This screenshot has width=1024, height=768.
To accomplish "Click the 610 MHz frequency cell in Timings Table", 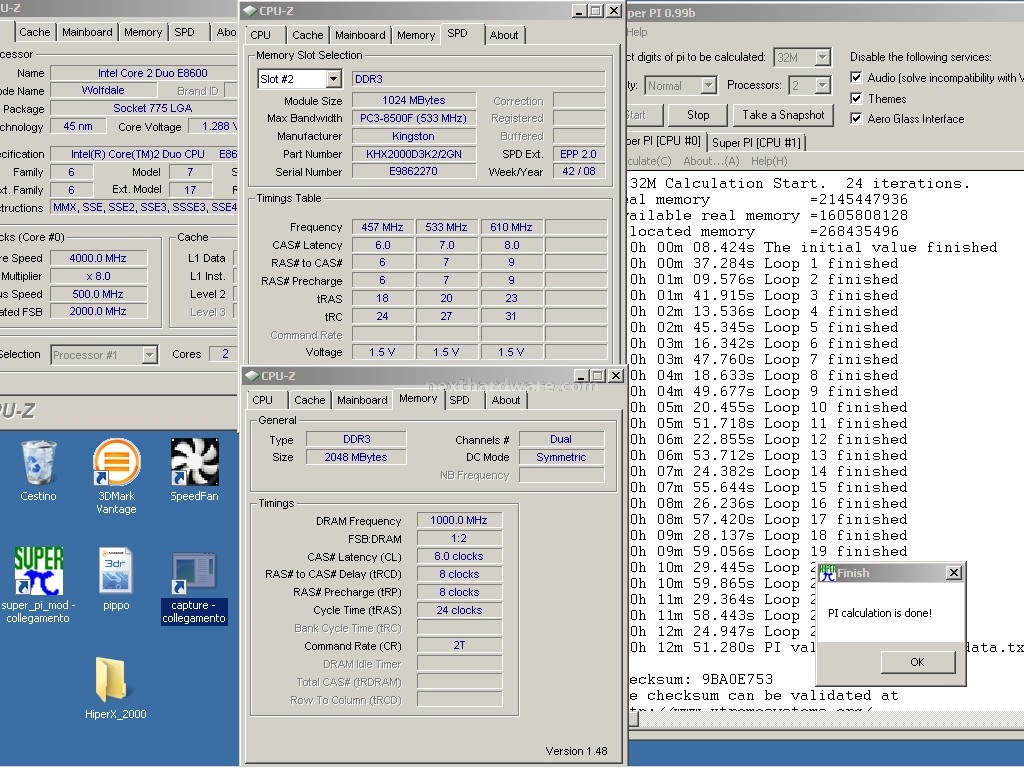I will coord(511,227).
